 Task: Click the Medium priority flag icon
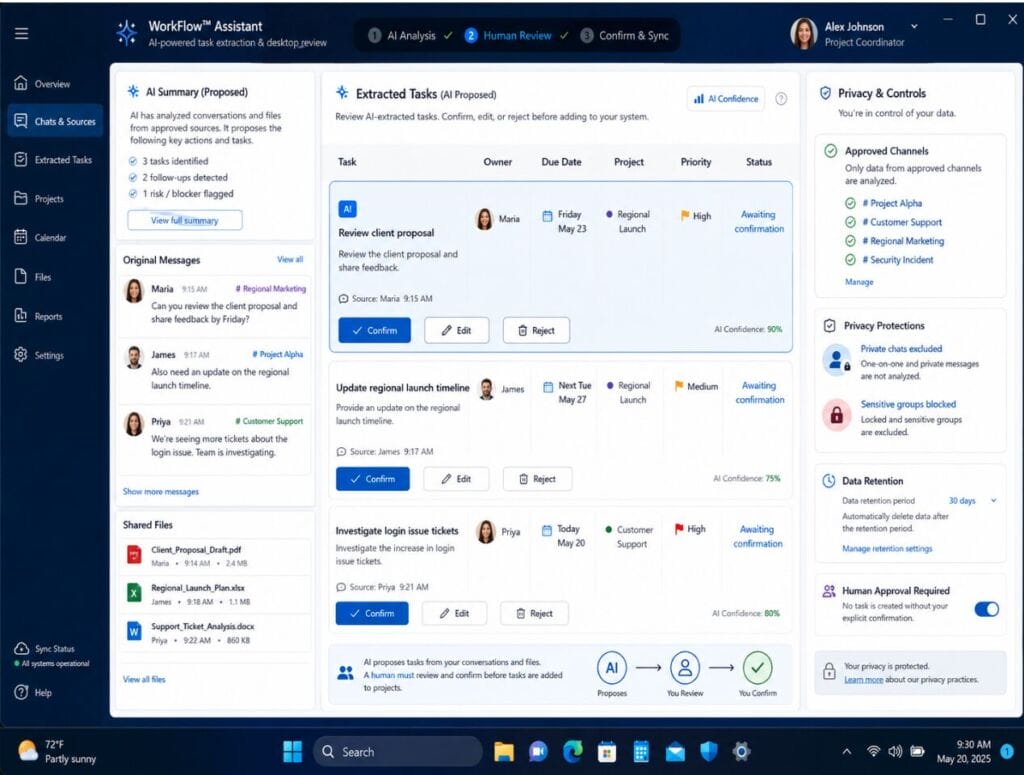[679, 386]
